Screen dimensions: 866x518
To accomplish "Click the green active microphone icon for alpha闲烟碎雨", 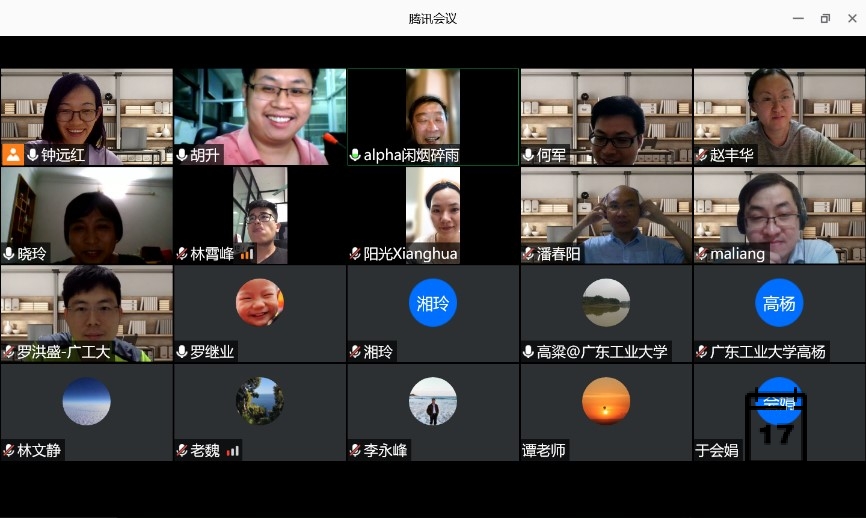I will 355,155.
